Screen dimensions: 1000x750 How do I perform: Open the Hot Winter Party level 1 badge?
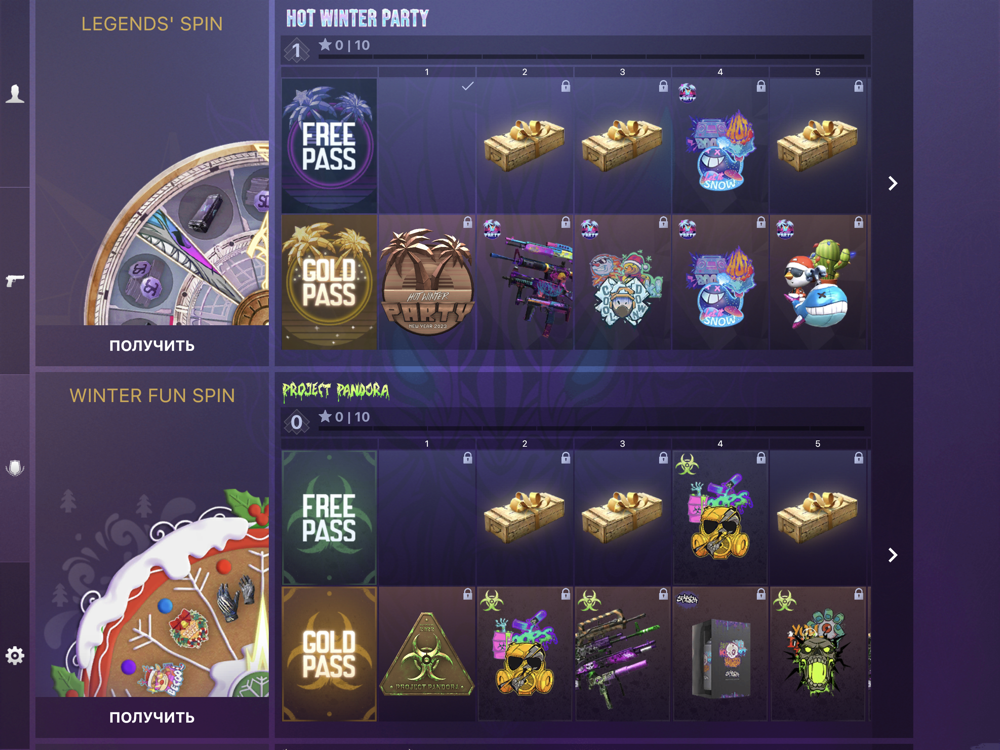(297, 50)
